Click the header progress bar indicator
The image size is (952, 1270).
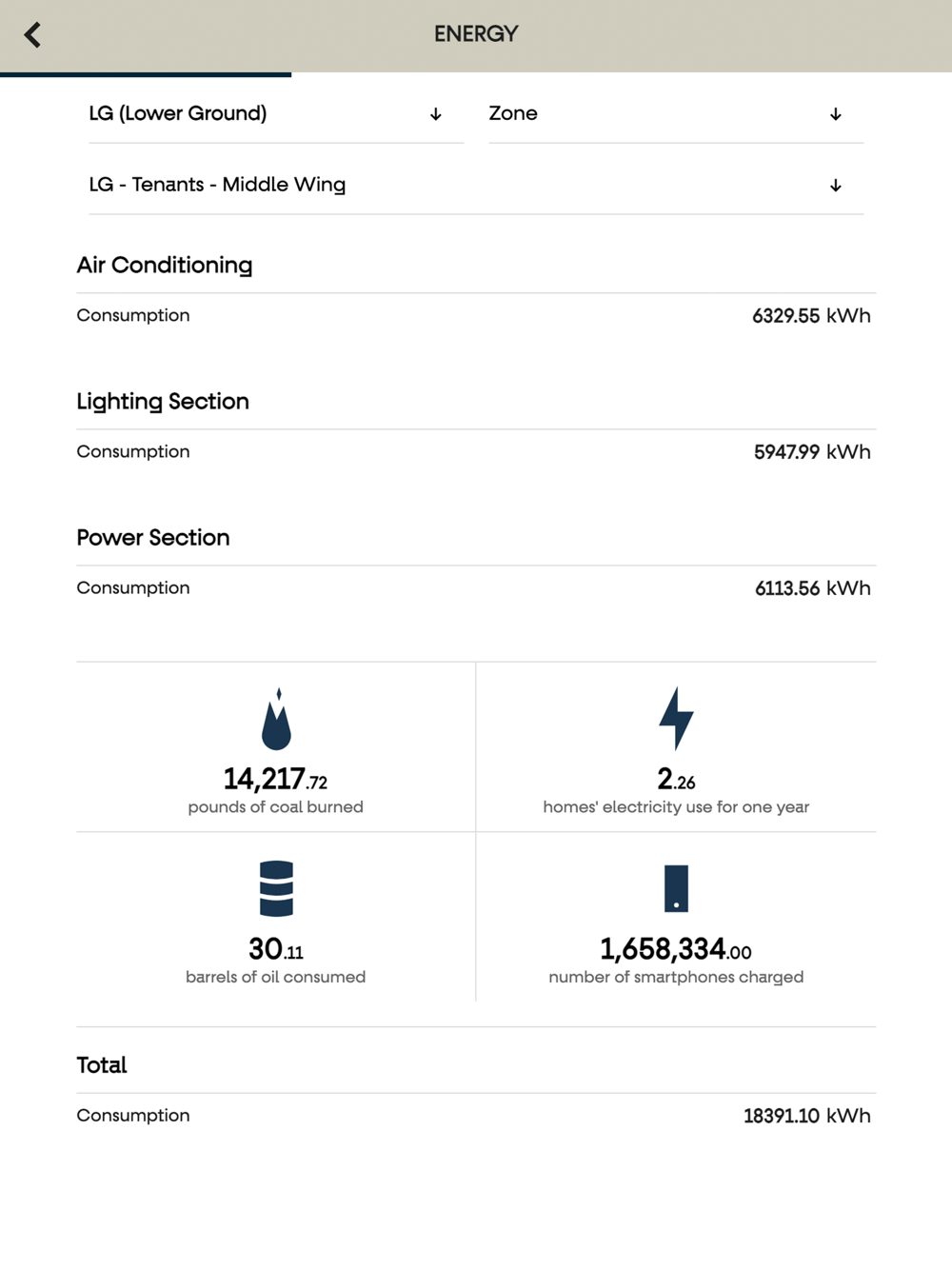point(146,74)
